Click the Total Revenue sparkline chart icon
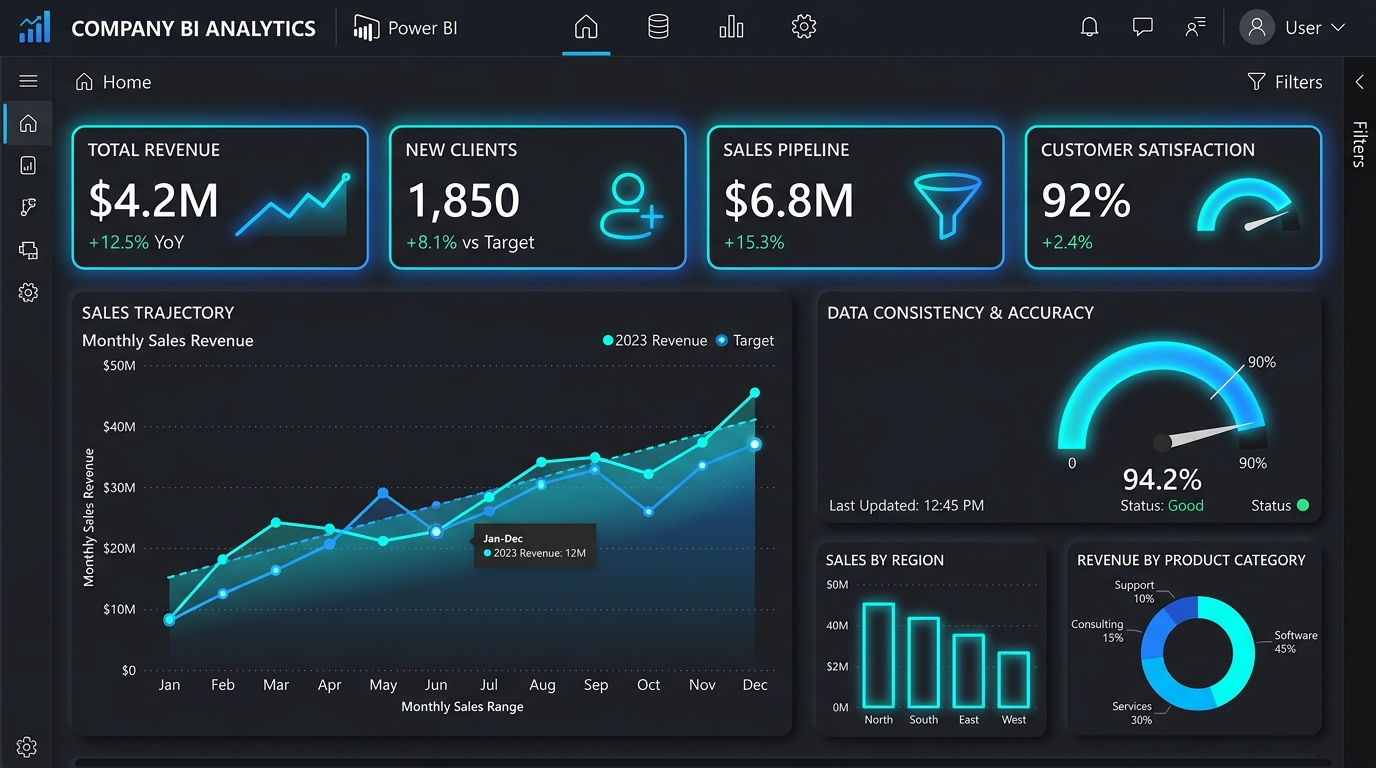Screen dimensions: 1376x768 (293, 205)
